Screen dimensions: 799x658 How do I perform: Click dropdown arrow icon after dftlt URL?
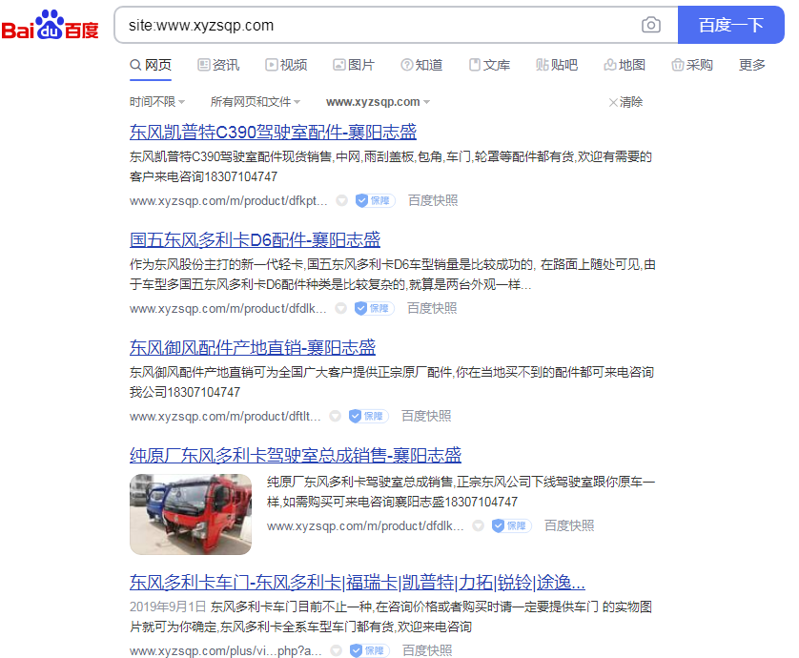[x=335, y=417]
